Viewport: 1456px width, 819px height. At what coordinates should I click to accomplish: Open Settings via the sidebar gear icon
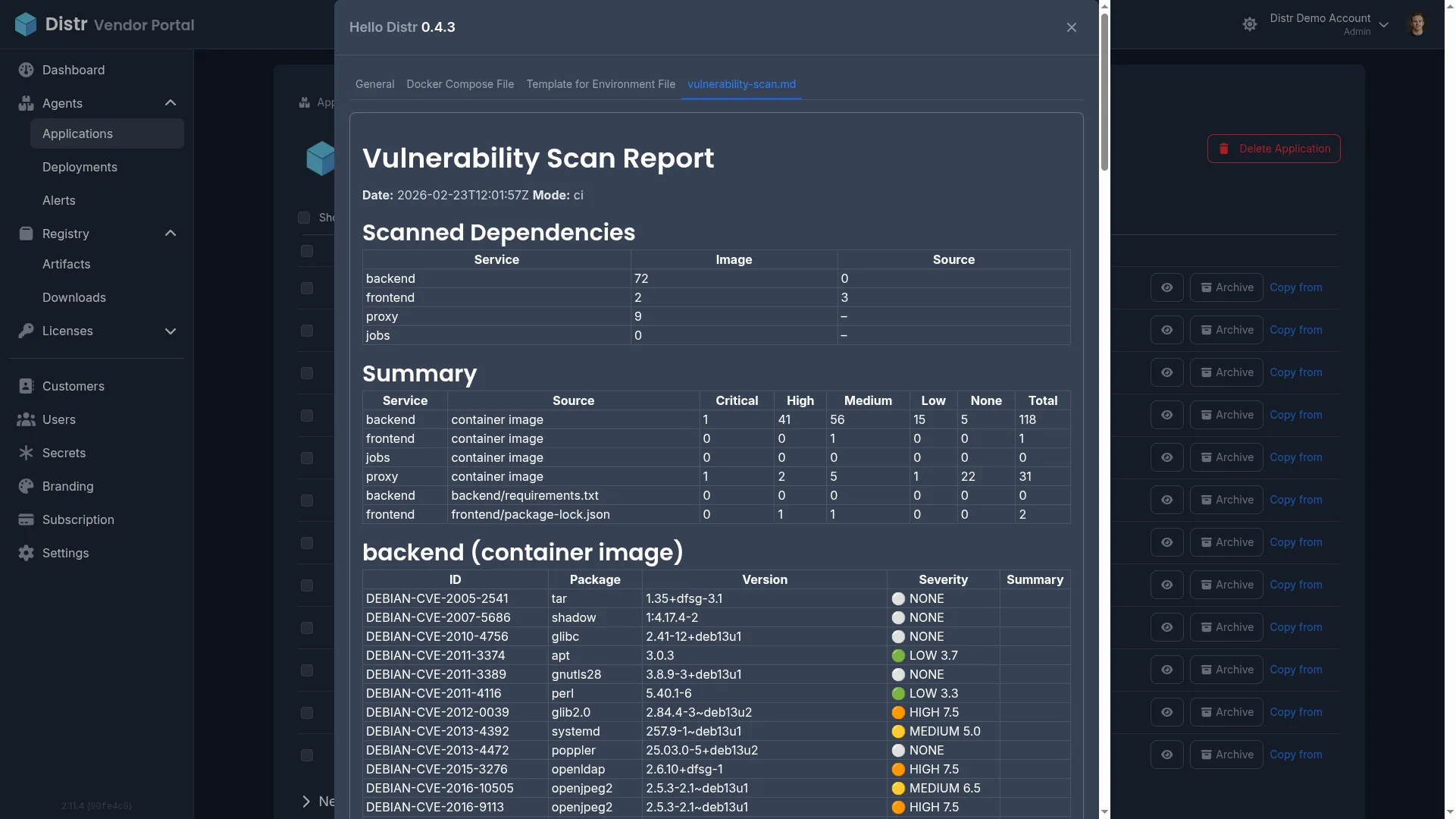[25, 553]
